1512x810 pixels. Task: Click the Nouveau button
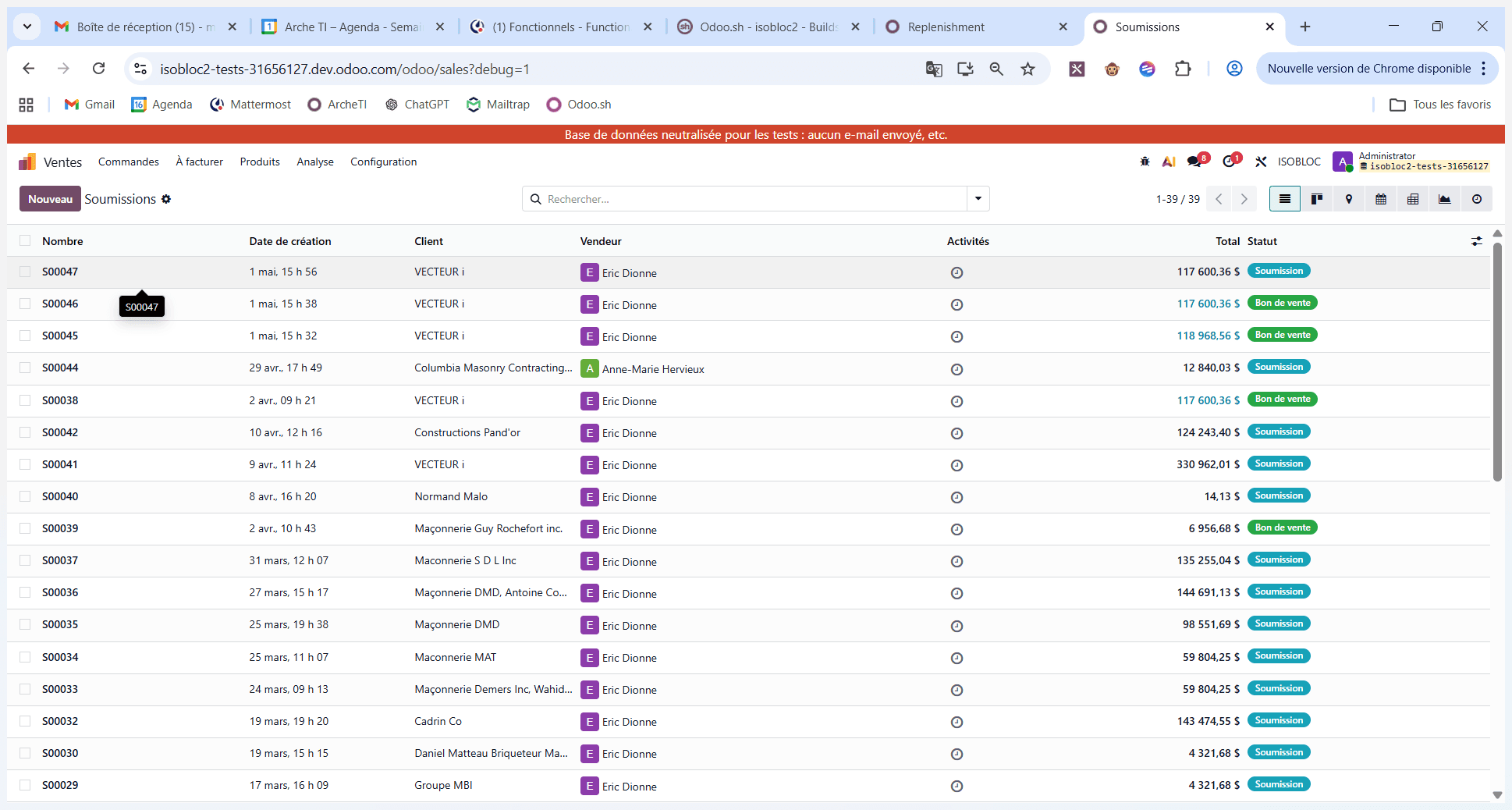pyautogui.click(x=51, y=199)
